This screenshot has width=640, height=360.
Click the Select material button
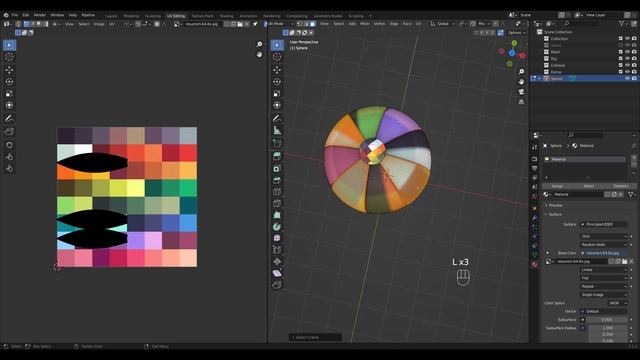point(589,186)
